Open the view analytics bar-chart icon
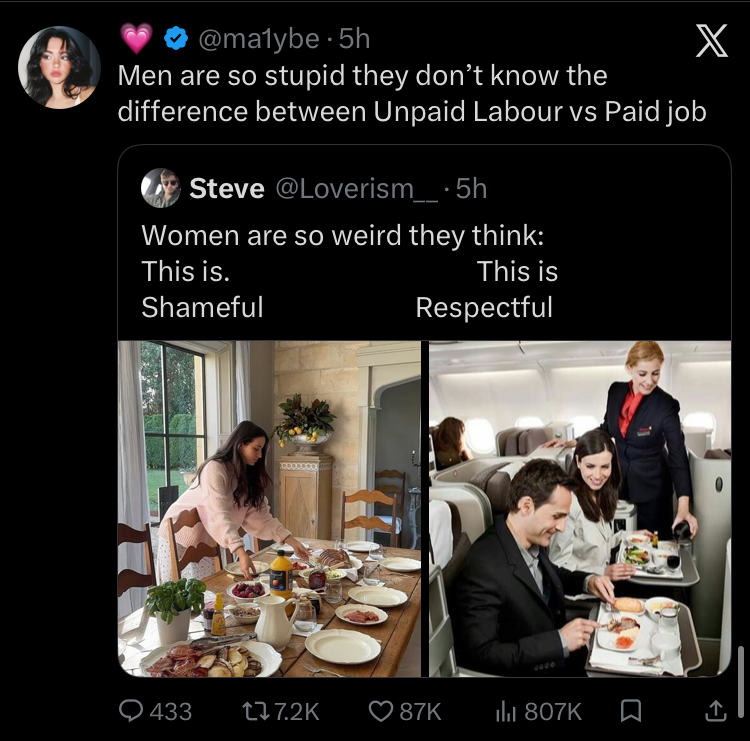 (x=506, y=711)
